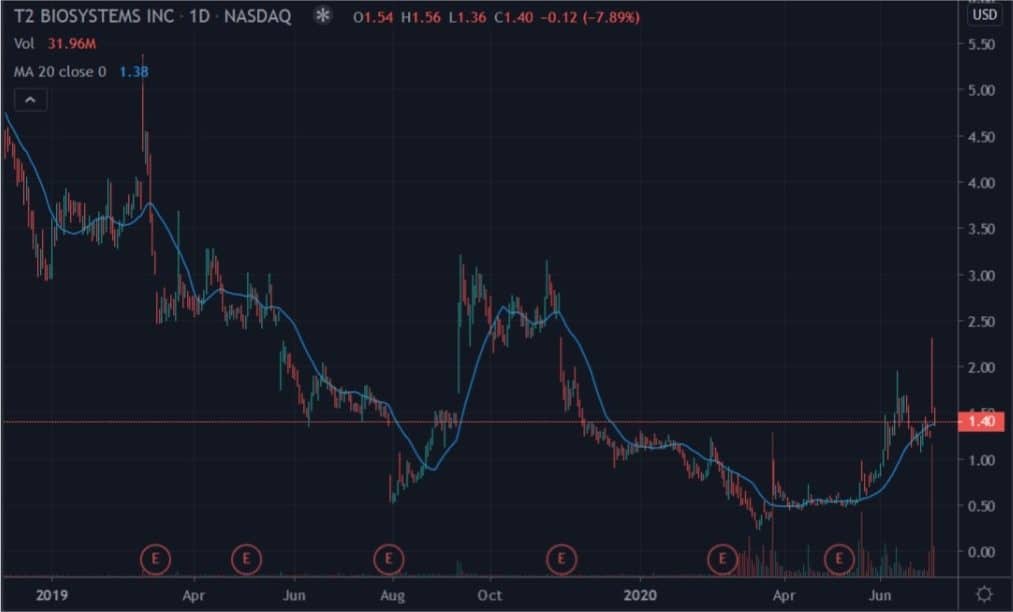Click the 0.50 price axis label
The image size is (1013, 612).
click(x=981, y=506)
